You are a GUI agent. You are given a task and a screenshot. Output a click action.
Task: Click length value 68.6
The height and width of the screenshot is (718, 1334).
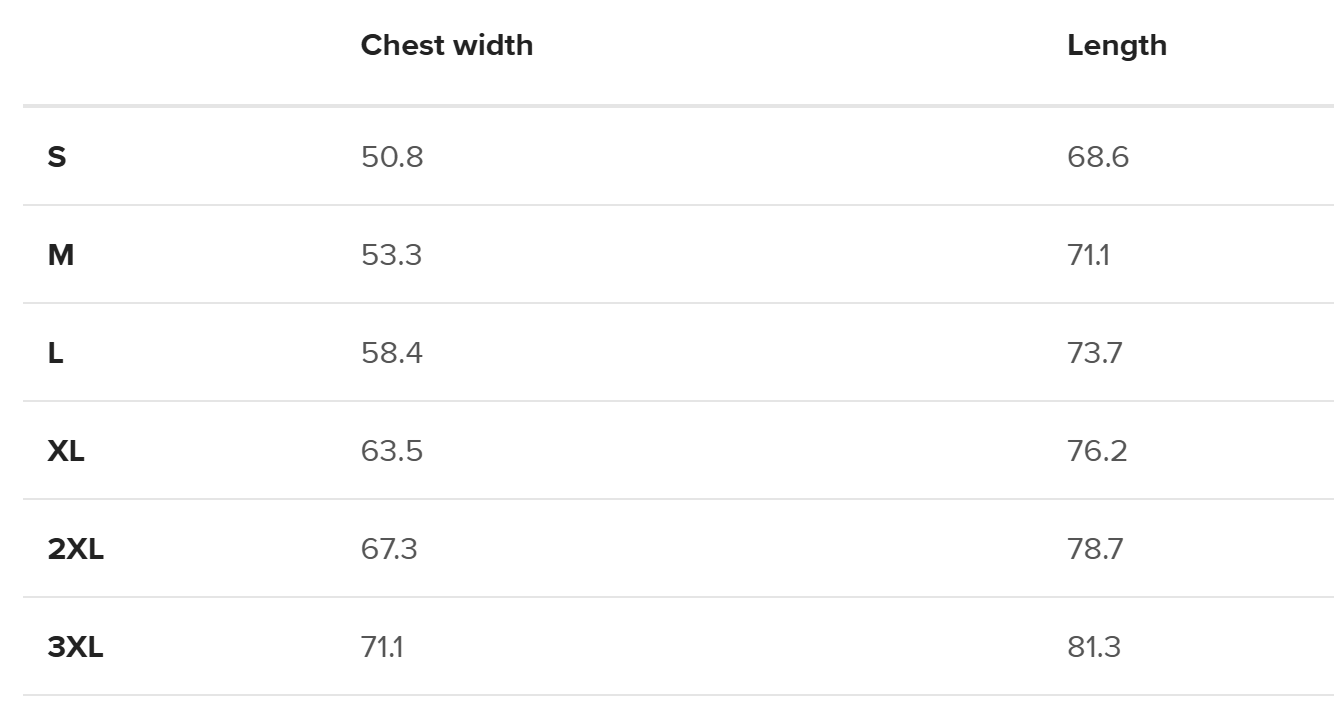(1098, 157)
